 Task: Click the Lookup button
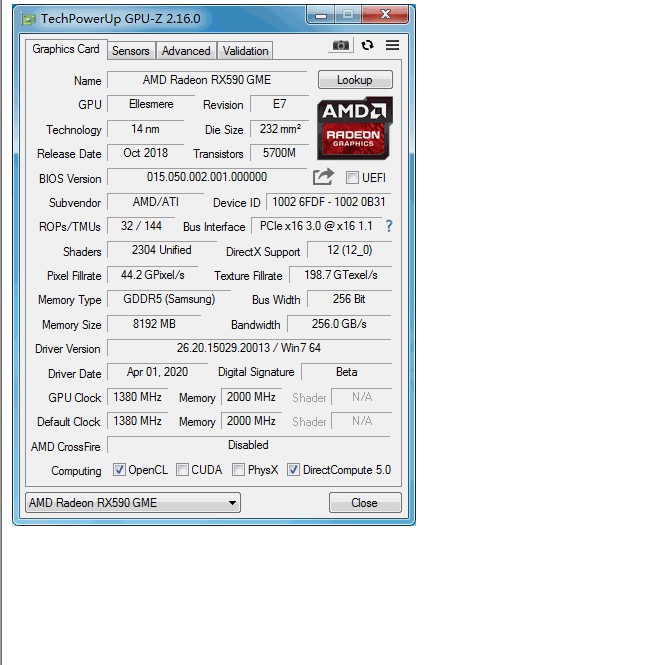355,80
